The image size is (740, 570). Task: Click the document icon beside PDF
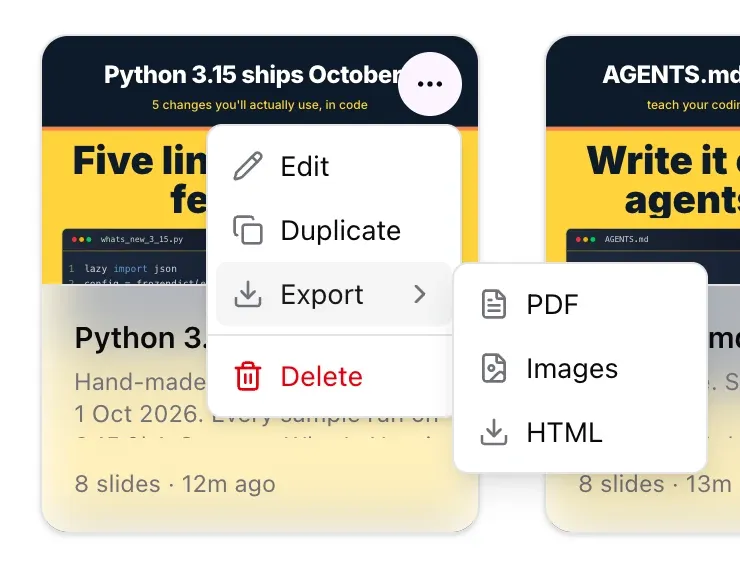494,304
